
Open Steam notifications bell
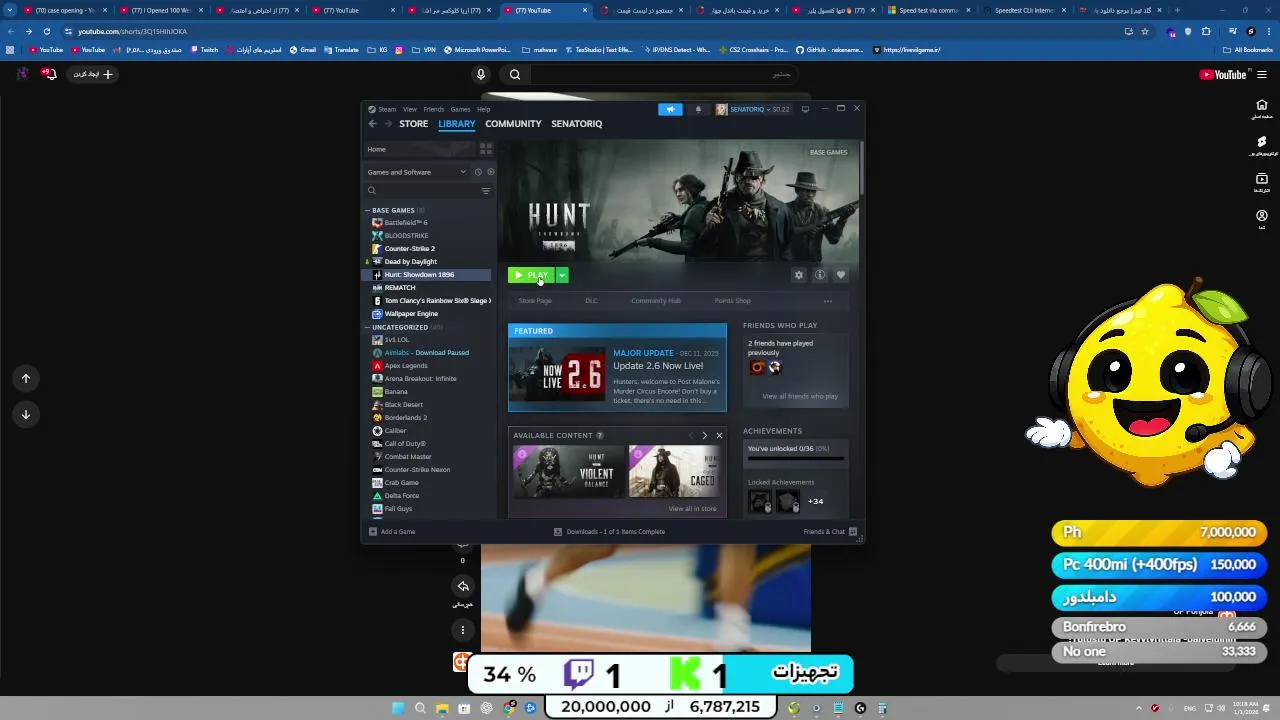point(698,109)
